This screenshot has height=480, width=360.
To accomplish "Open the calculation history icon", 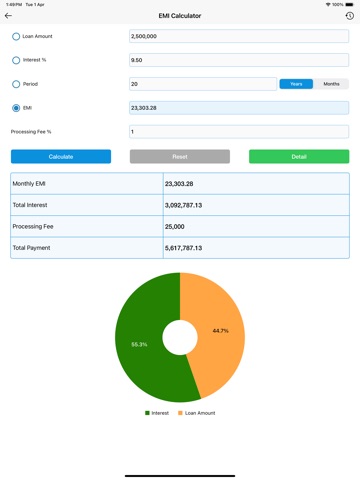I will click(x=349, y=16).
